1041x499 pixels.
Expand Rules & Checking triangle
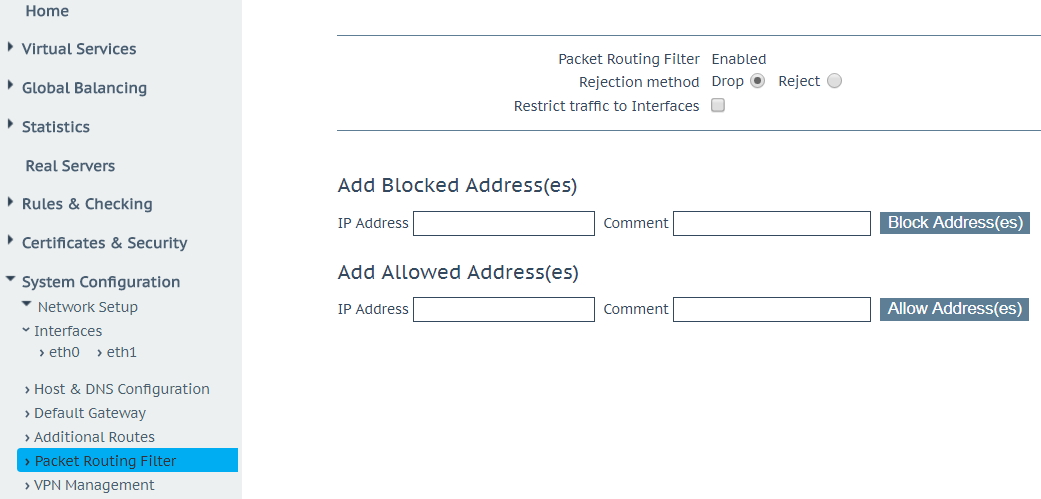tap(10, 201)
